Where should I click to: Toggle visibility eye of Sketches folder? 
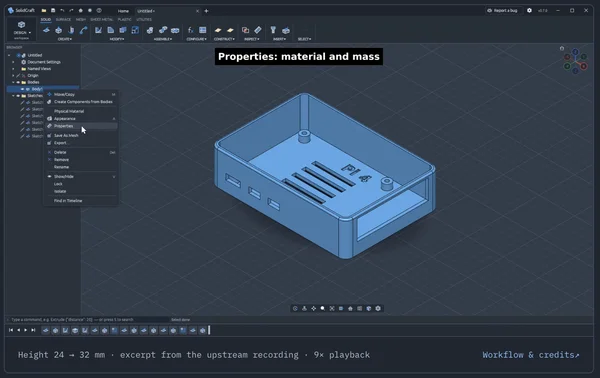coord(18,96)
